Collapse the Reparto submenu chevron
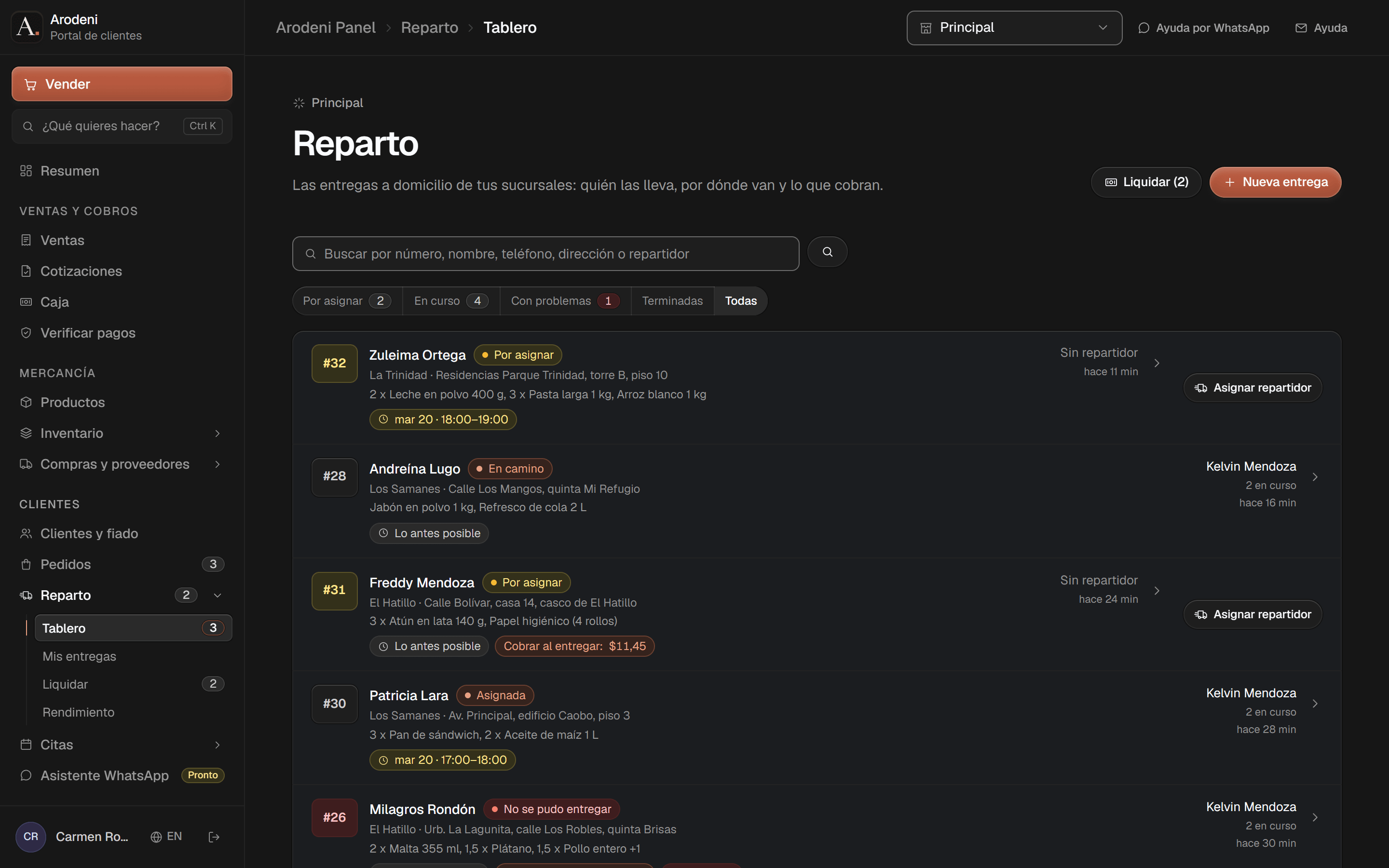Image resolution: width=1389 pixels, height=868 pixels. click(x=218, y=596)
